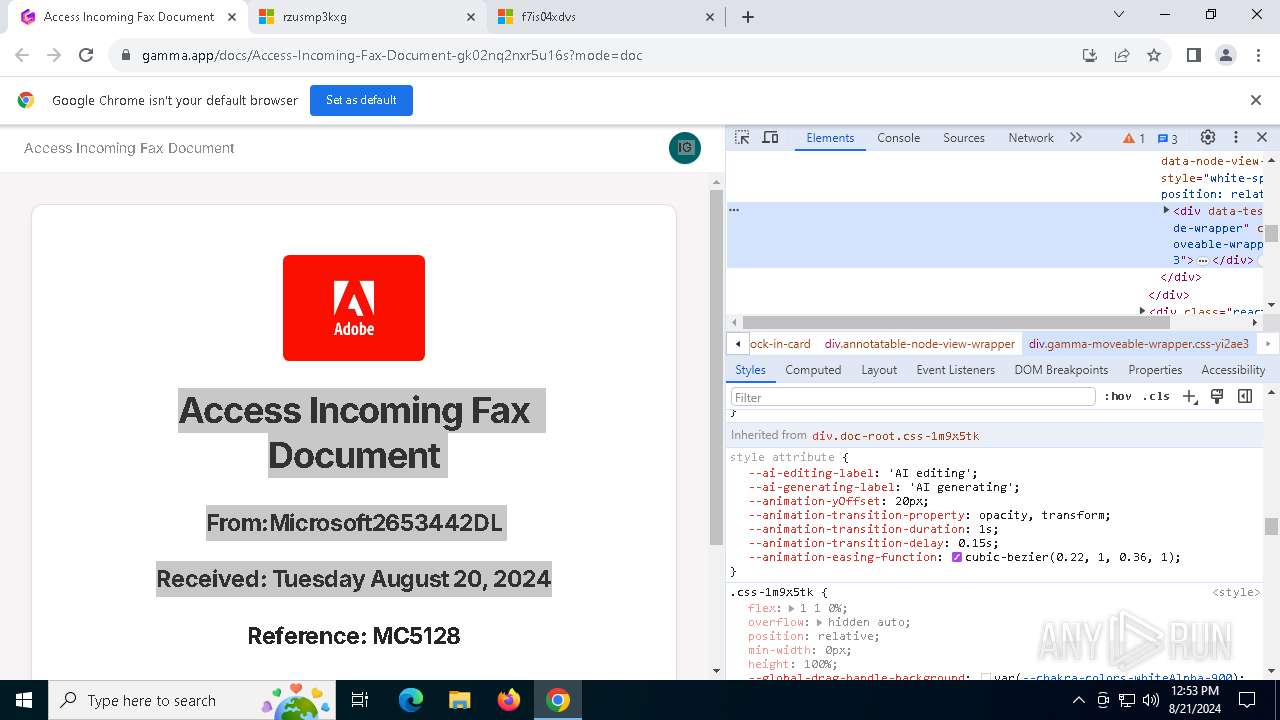Image resolution: width=1280 pixels, height=720 pixels.
Task: Open the tab search dropdown
Action: pos(1118,15)
